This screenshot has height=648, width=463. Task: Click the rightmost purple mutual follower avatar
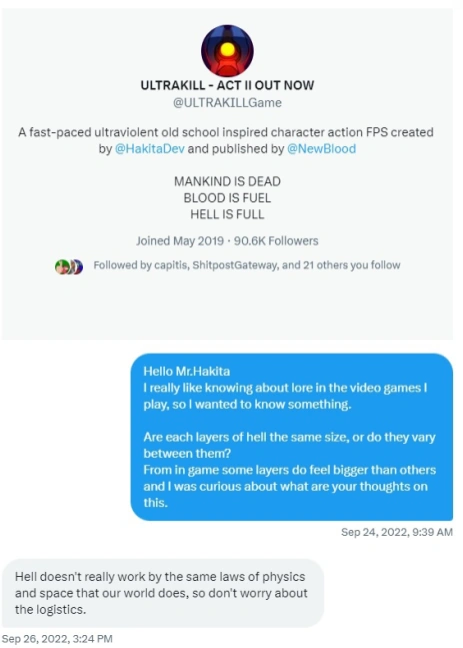pos(78,267)
